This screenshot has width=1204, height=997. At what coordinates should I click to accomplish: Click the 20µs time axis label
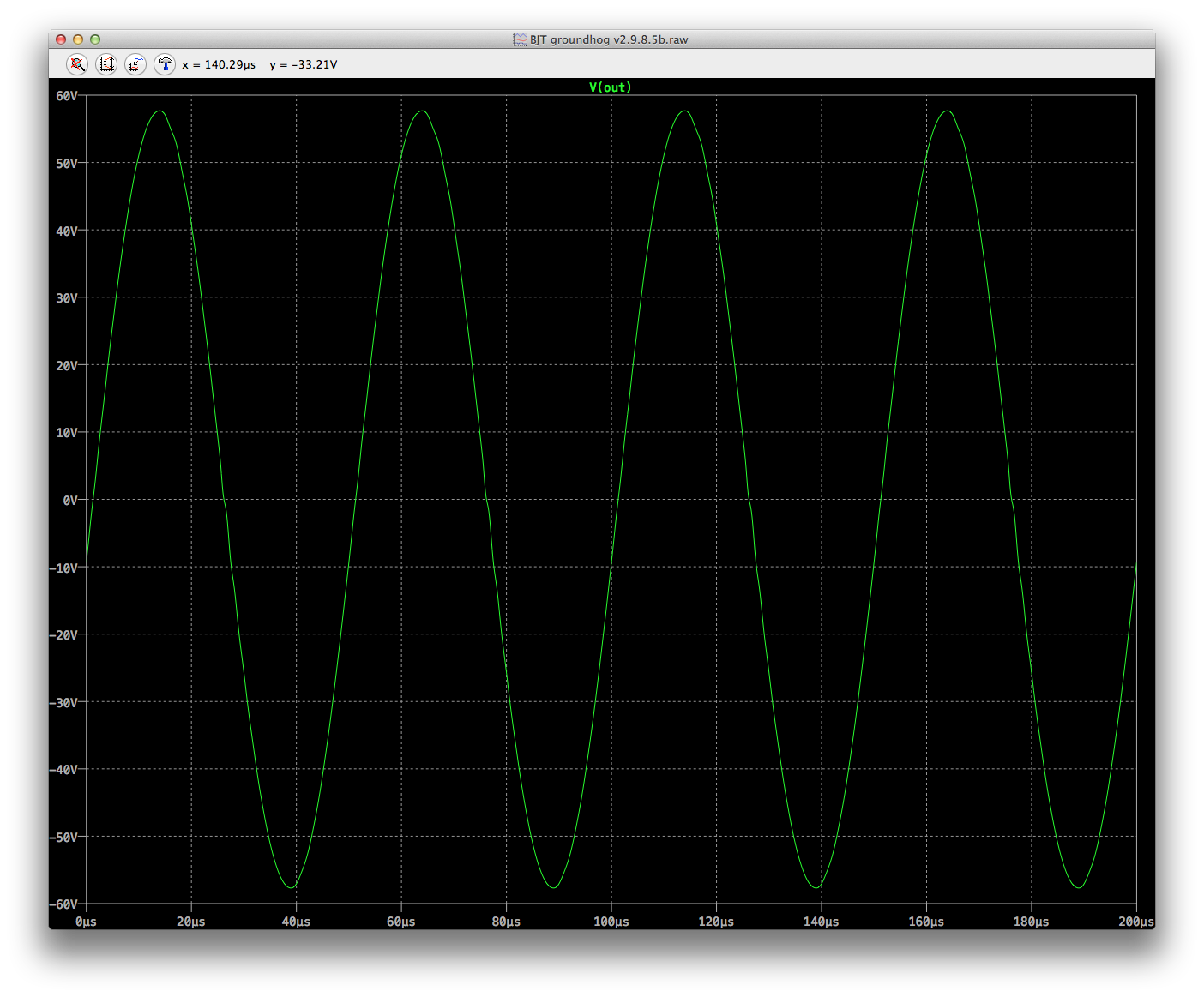(x=191, y=922)
